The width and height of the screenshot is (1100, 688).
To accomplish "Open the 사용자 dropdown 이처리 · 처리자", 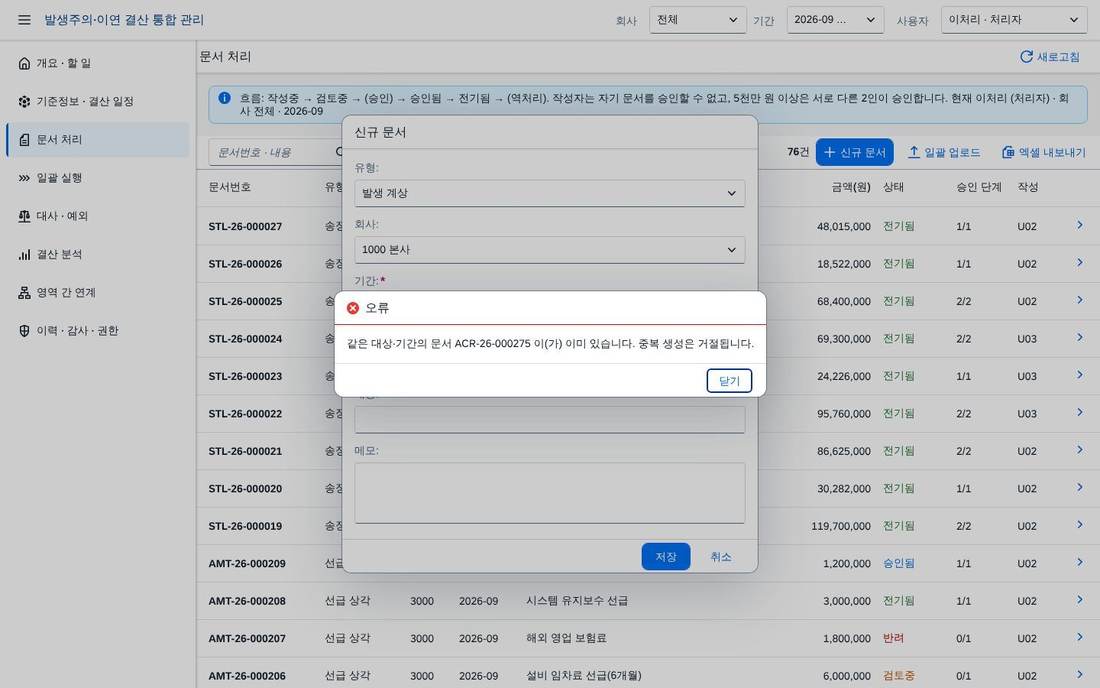I will pyautogui.click(x=1014, y=20).
